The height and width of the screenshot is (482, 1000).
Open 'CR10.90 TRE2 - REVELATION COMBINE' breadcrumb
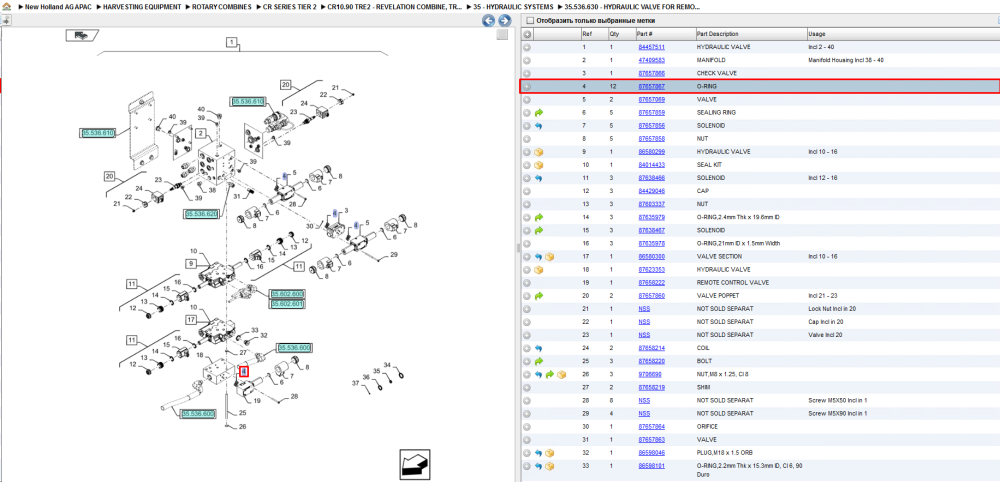(395, 6)
